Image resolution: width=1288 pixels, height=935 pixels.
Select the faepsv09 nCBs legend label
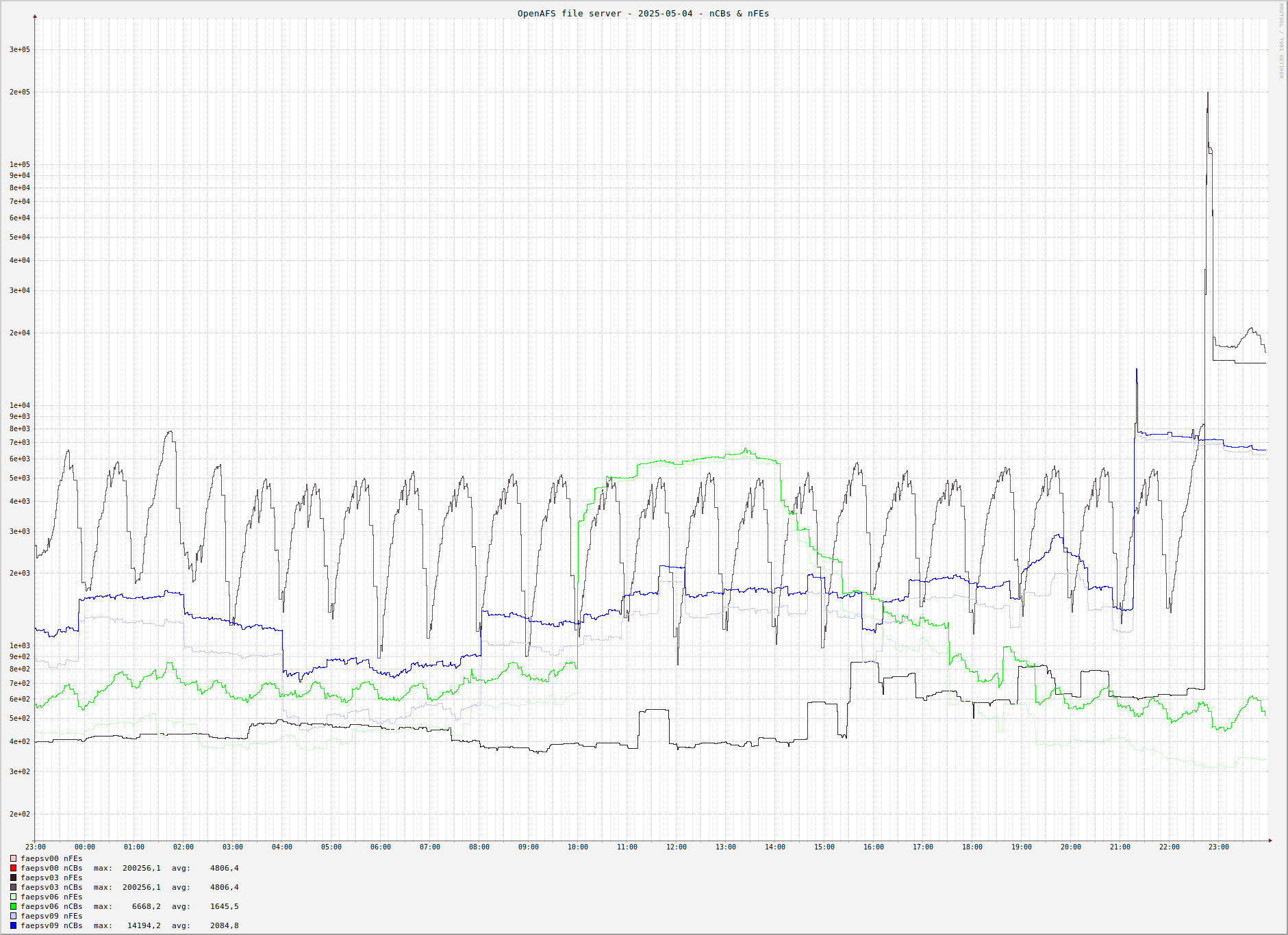(51, 925)
